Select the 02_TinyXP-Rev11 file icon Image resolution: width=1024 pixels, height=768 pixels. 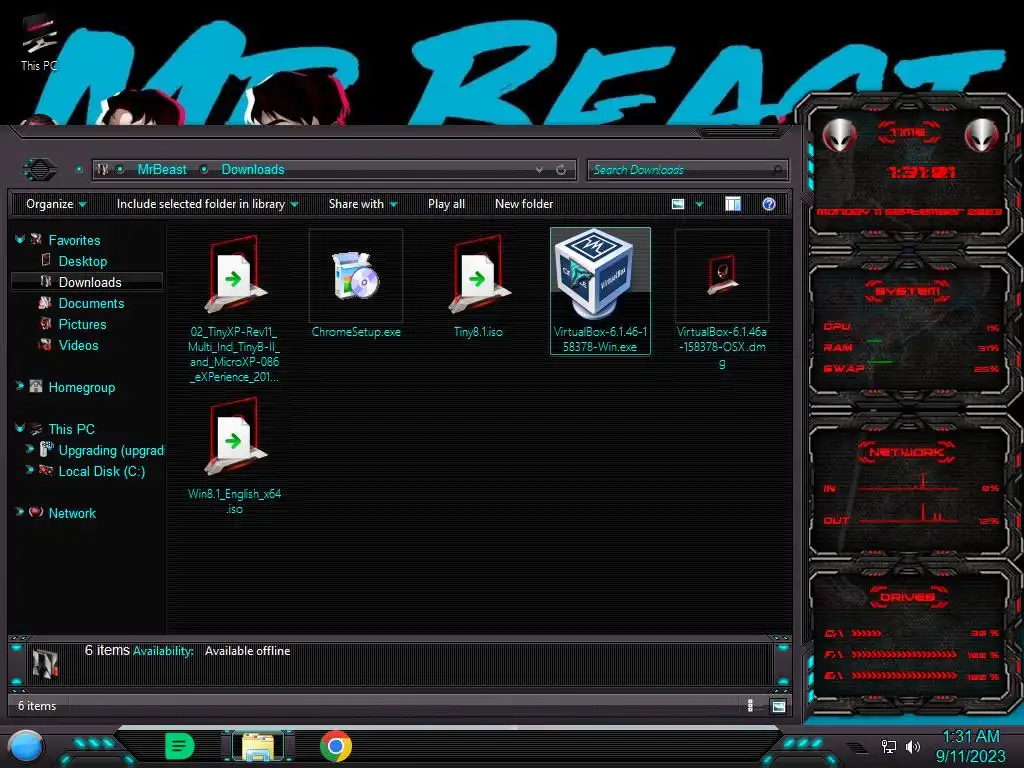click(x=234, y=274)
